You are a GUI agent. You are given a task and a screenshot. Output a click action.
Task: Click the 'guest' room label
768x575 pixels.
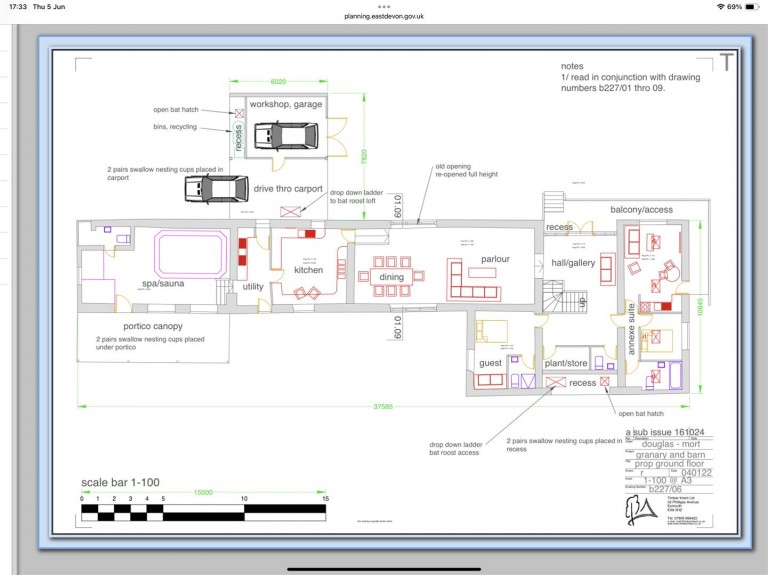coord(490,363)
